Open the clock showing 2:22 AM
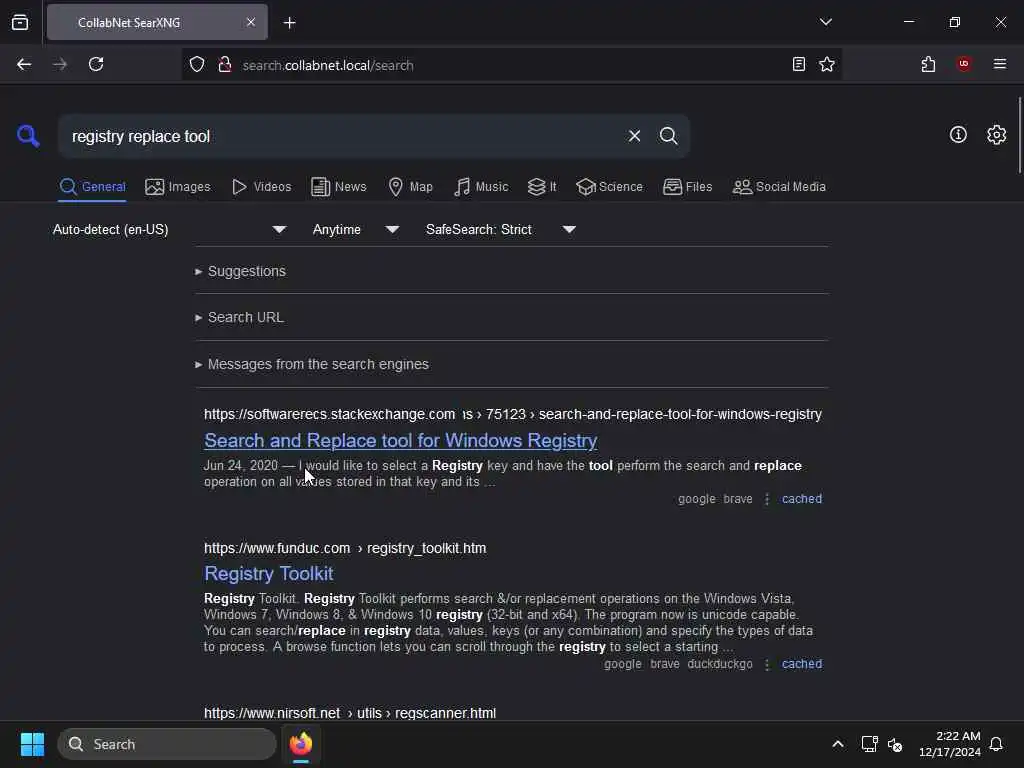Viewport: 1024px width, 768px height. pos(950,744)
